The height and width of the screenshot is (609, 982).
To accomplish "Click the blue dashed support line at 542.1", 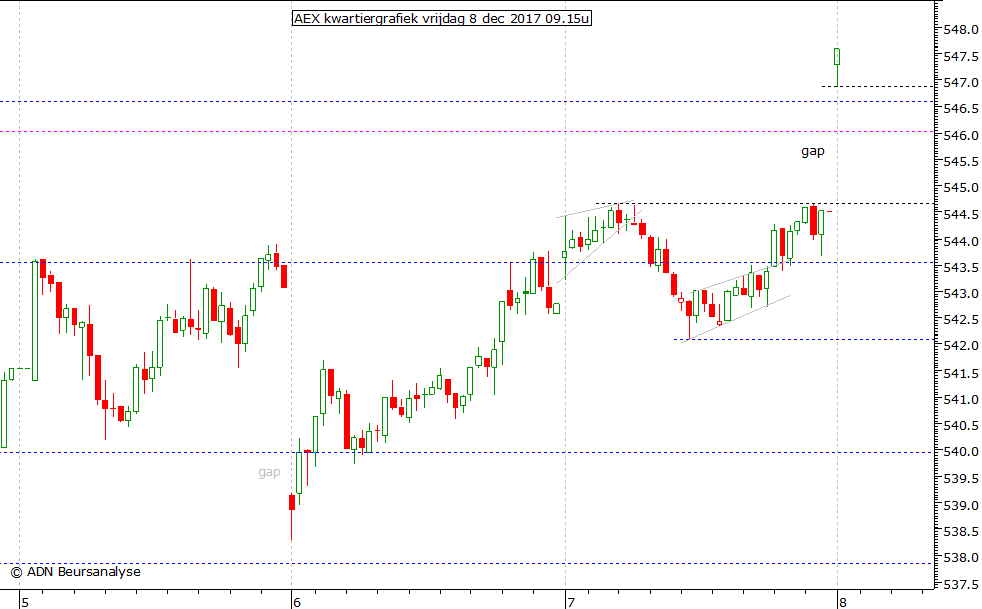I will click(804, 340).
